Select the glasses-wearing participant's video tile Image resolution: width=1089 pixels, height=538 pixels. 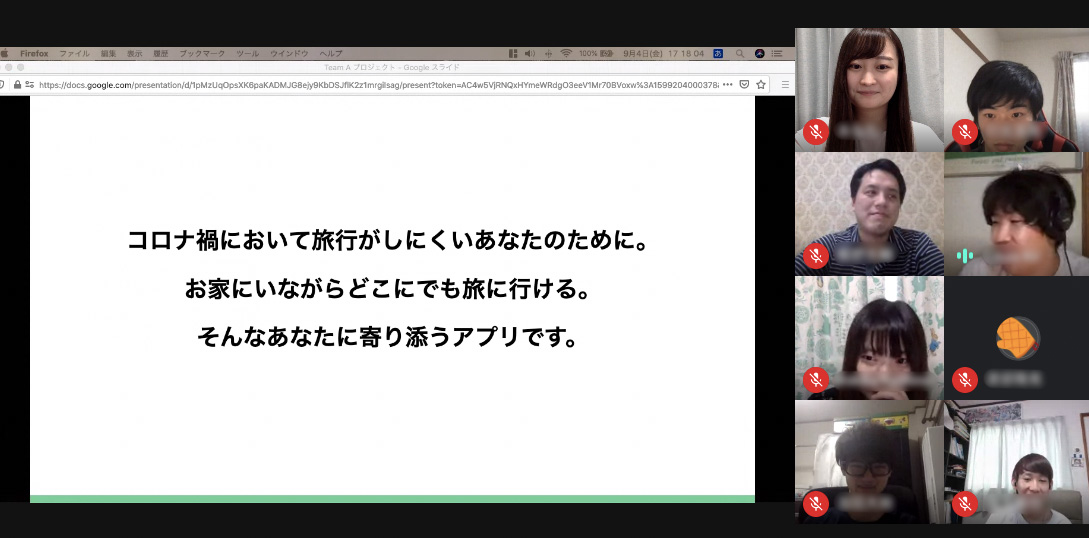coord(870,462)
